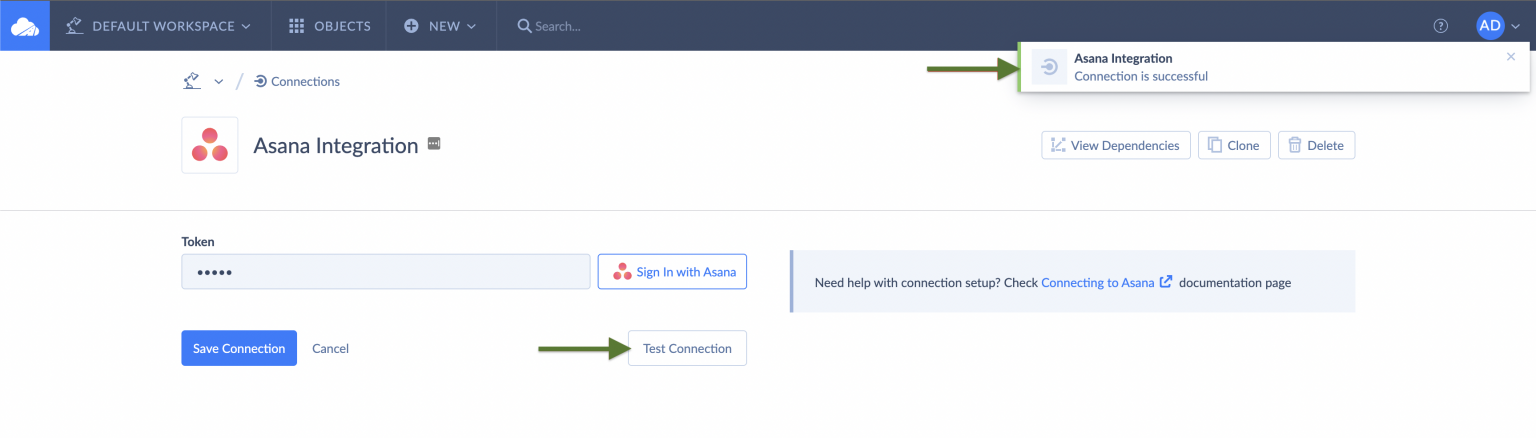Click the AD user avatar

pyautogui.click(x=1490, y=26)
